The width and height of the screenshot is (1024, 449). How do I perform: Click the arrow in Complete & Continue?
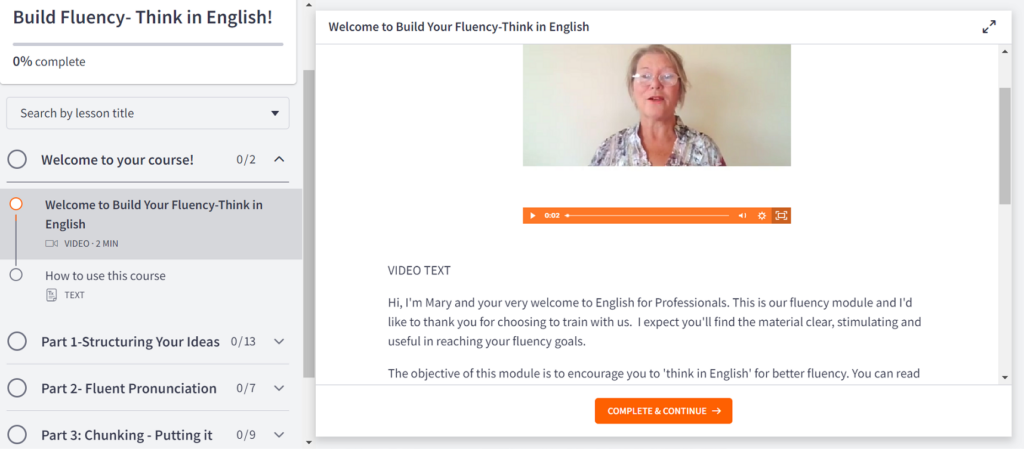(716, 411)
